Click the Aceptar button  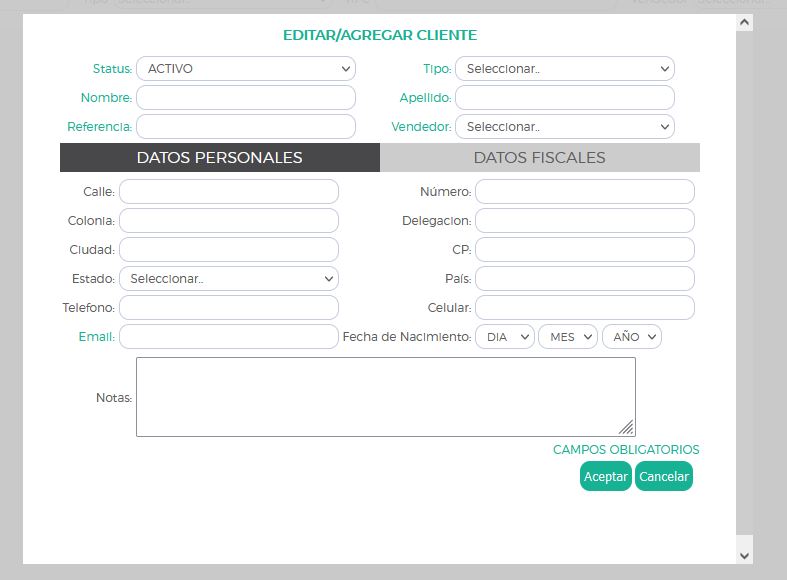(605, 477)
